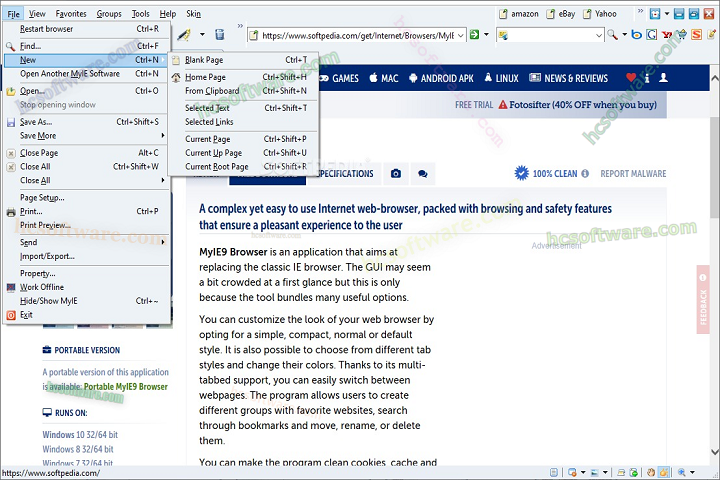Click the document-stack status bar icon
The image size is (720, 480).
tap(621, 472)
